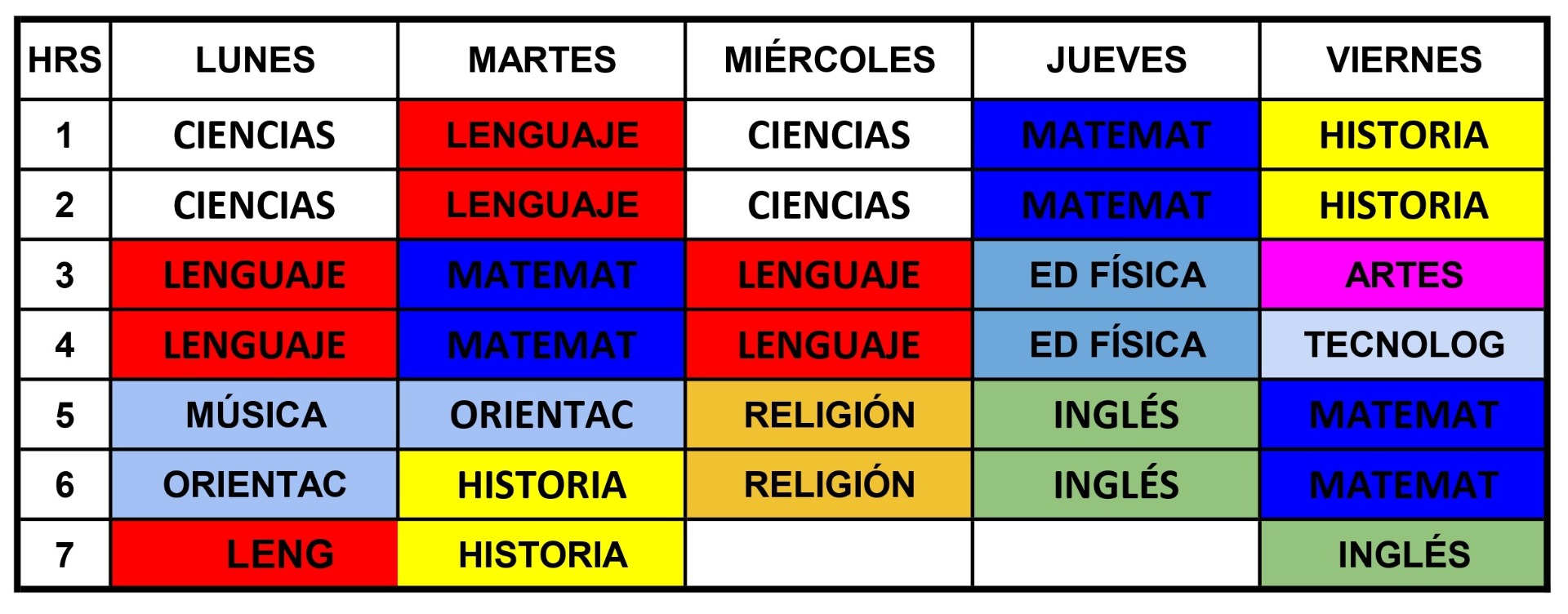Click the empty Wednesday cell in hour 7

pyautogui.click(x=829, y=554)
